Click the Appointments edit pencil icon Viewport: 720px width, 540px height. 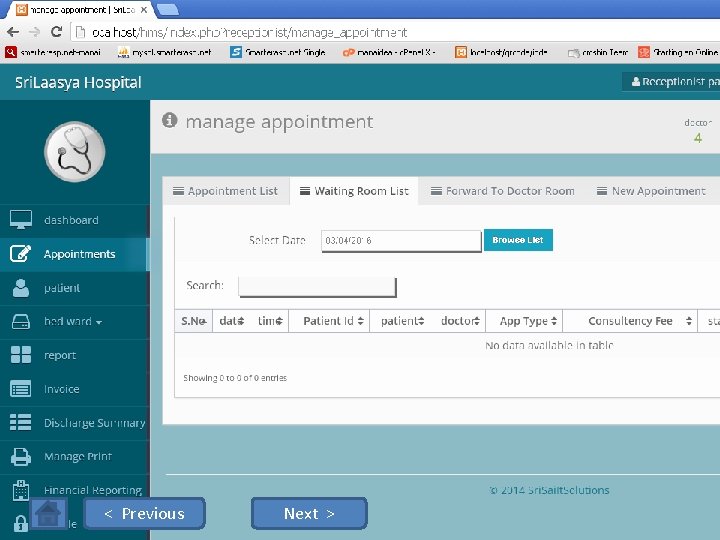pyautogui.click(x=21, y=253)
